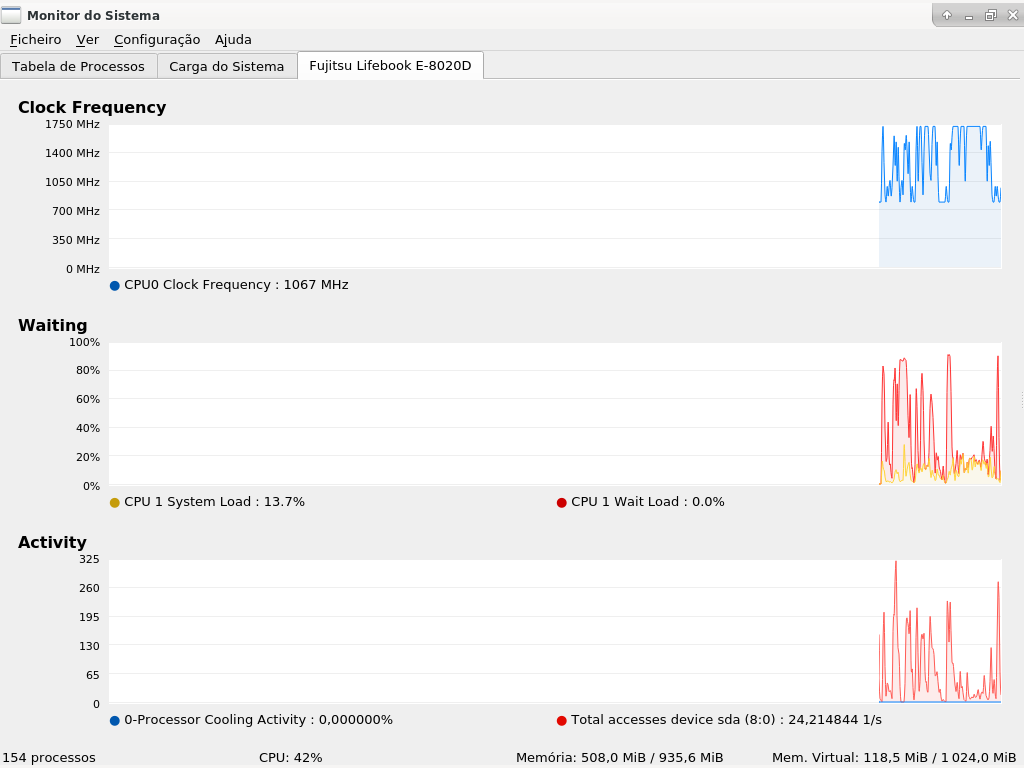1024x768 pixels.
Task: Click the Activity heading
Action: 52,542
